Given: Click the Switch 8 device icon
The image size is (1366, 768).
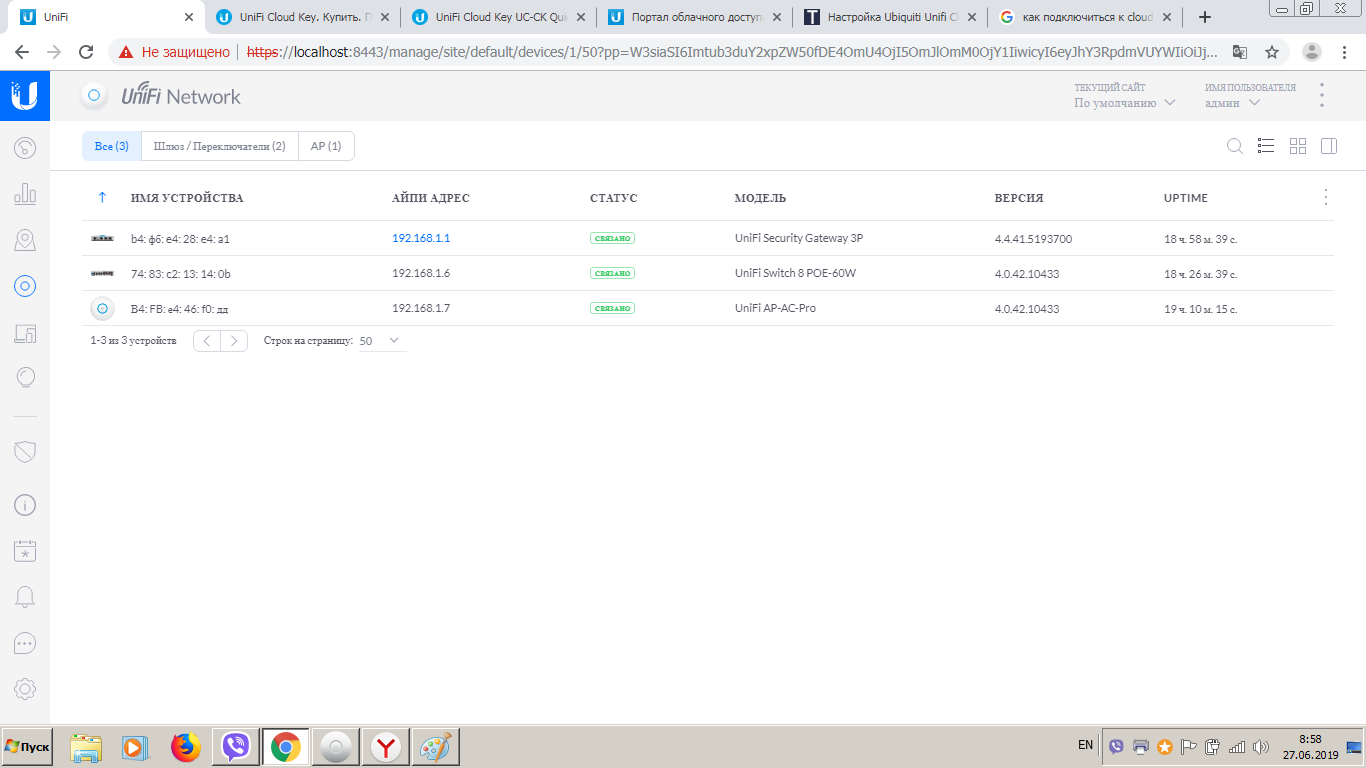Looking at the screenshot, I should (102, 273).
